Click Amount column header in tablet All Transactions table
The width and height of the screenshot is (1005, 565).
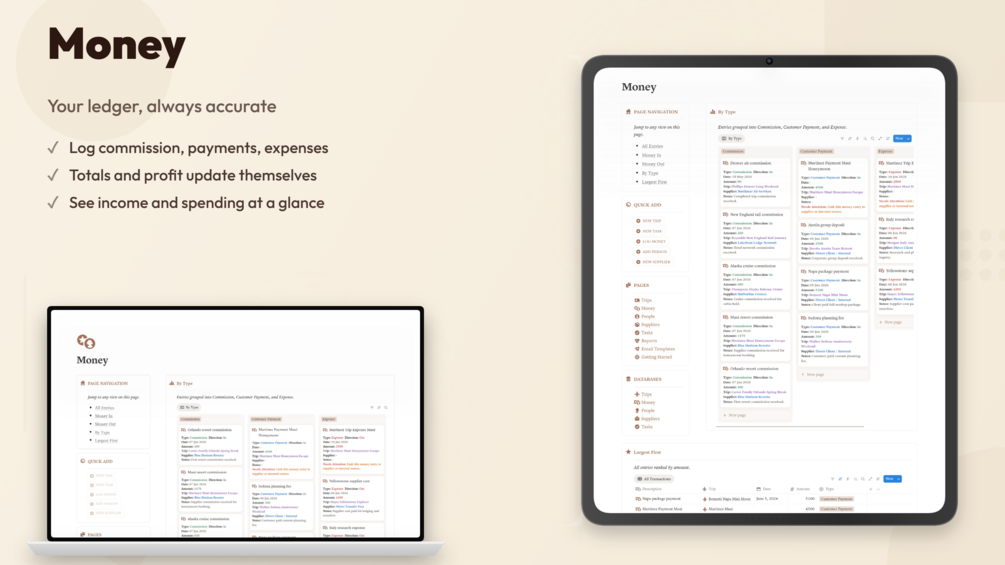801,489
